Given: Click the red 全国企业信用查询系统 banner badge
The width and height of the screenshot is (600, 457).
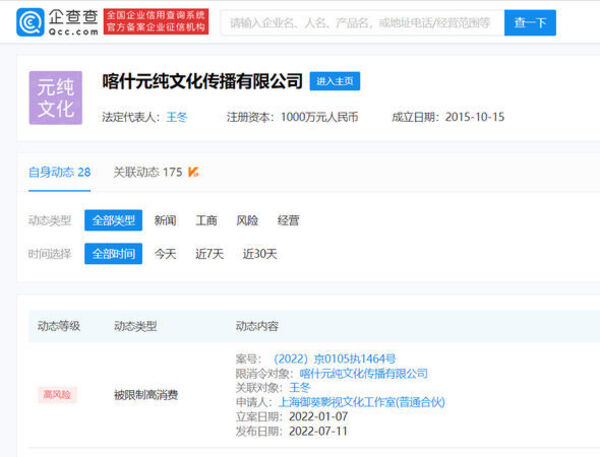Looking at the screenshot, I should (x=156, y=21).
